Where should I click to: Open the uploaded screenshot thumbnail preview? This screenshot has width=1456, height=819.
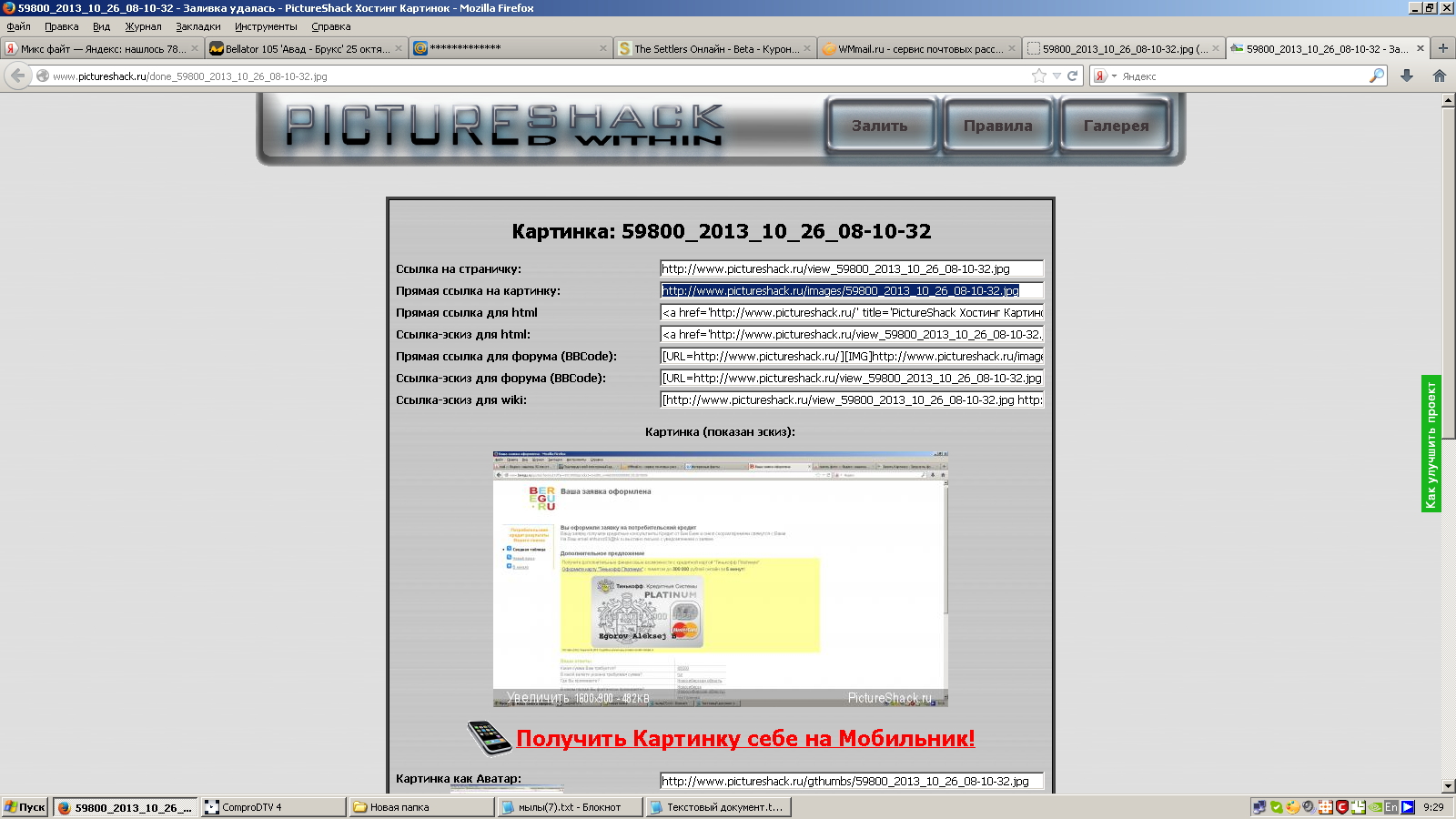pyautogui.click(x=720, y=579)
